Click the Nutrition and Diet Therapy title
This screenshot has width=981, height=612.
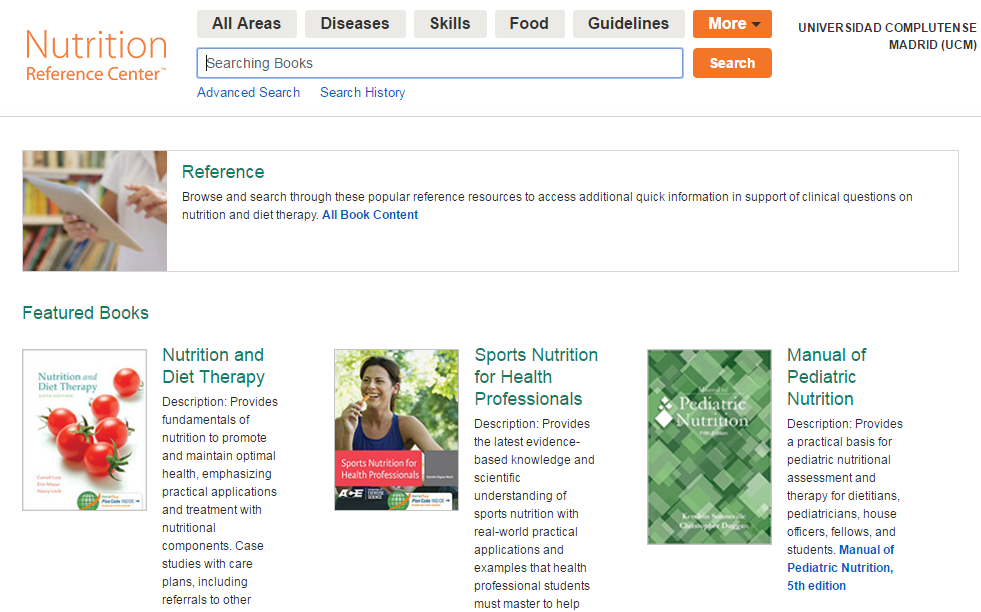tap(213, 366)
